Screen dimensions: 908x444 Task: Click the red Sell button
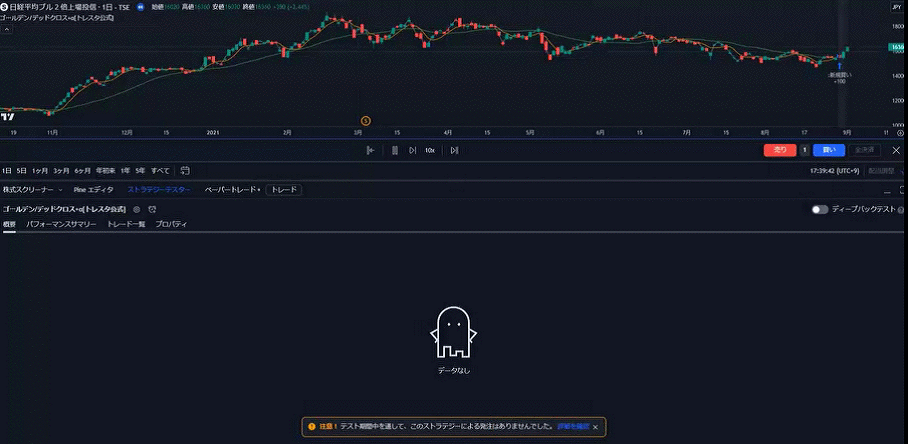(x=779, y=150)
